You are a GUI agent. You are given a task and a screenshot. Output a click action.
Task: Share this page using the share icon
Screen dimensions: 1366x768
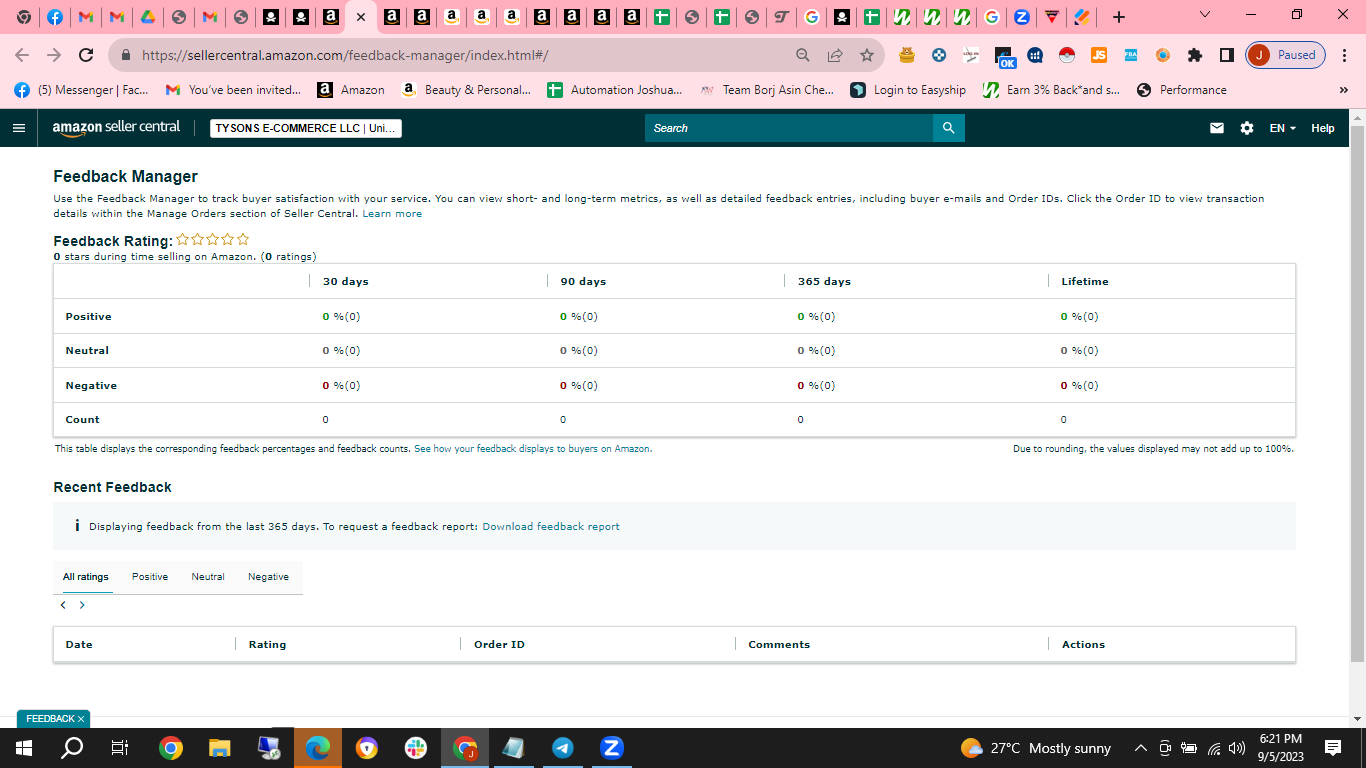(835, 55)
